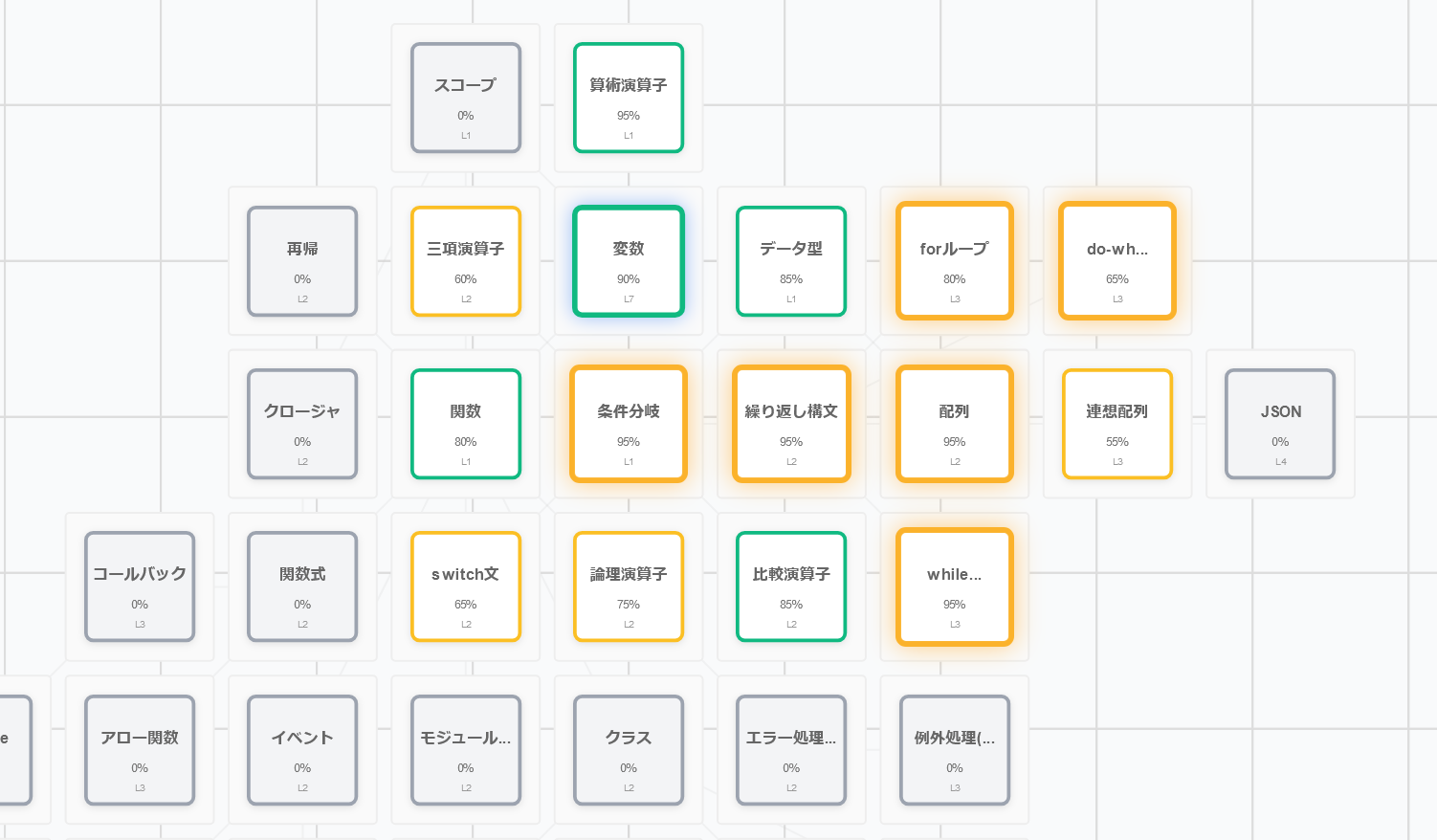Click the 算術演算子 skill card
Viewport: 1437px width, 840px height.
point(629,98)
